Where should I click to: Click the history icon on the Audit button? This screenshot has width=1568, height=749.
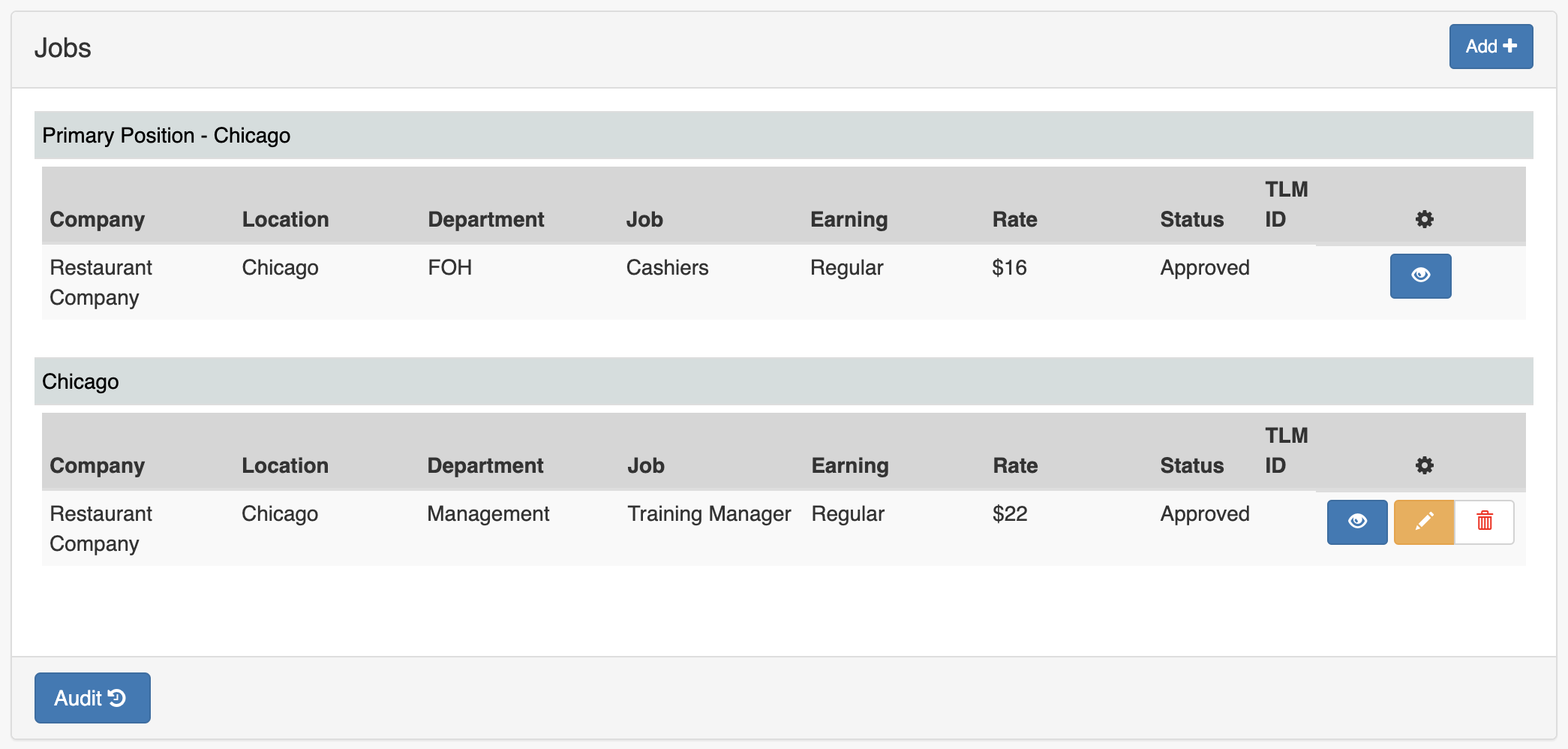(x=119, y=698)
